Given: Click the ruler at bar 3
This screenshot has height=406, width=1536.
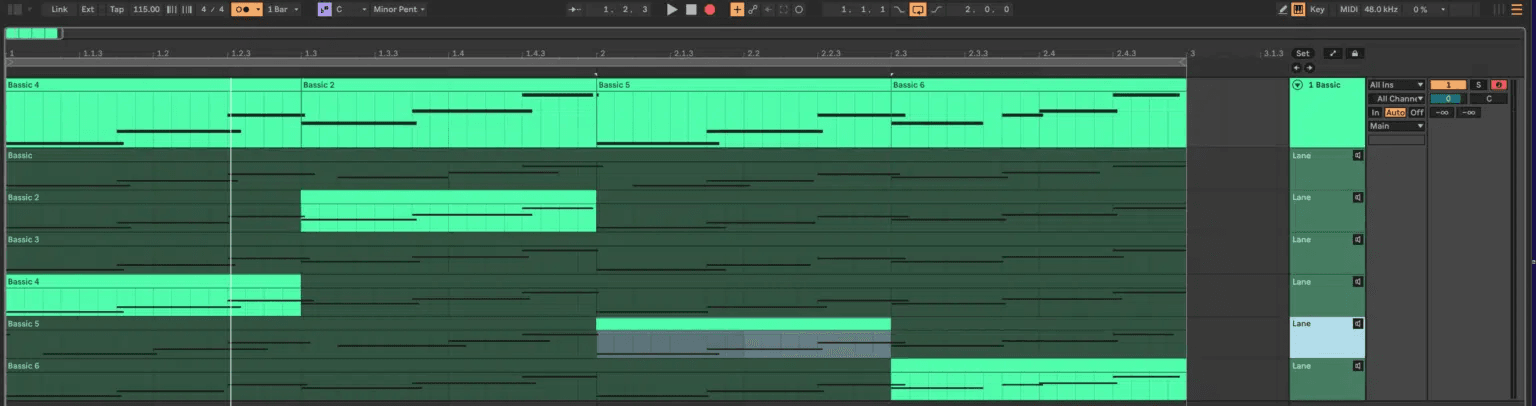Looking at the screenshot, I should (1192, 53).
